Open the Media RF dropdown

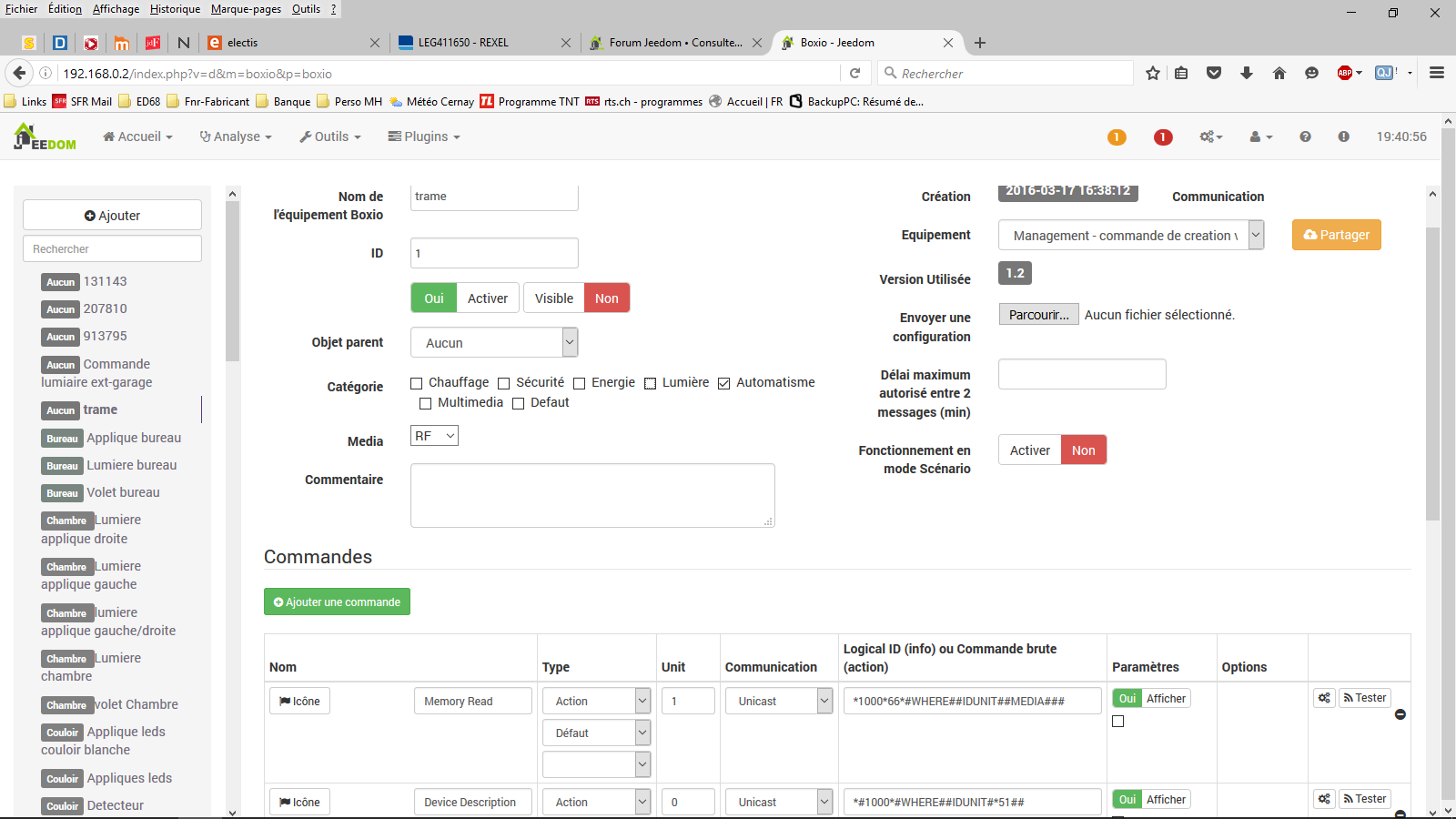point(434,436)
